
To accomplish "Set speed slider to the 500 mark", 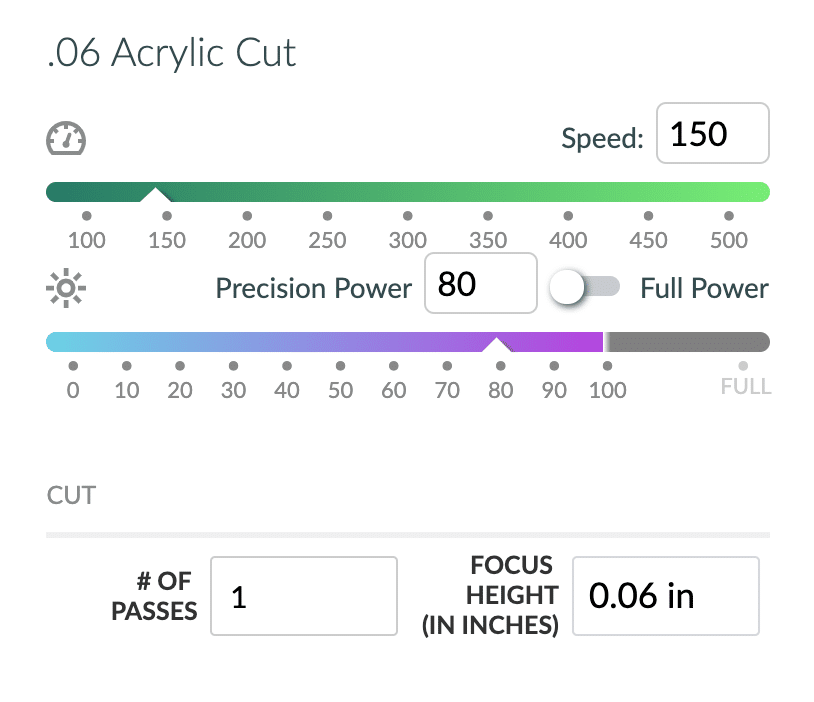I will (x=729, y=215).
